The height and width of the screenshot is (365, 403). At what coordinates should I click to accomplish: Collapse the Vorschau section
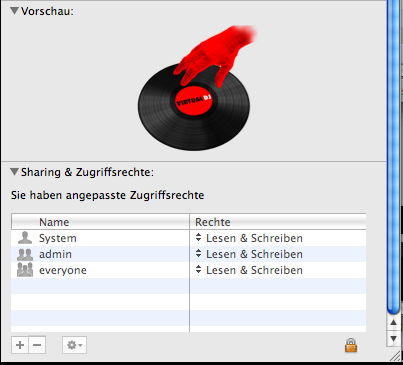click(x=14, y=11)
